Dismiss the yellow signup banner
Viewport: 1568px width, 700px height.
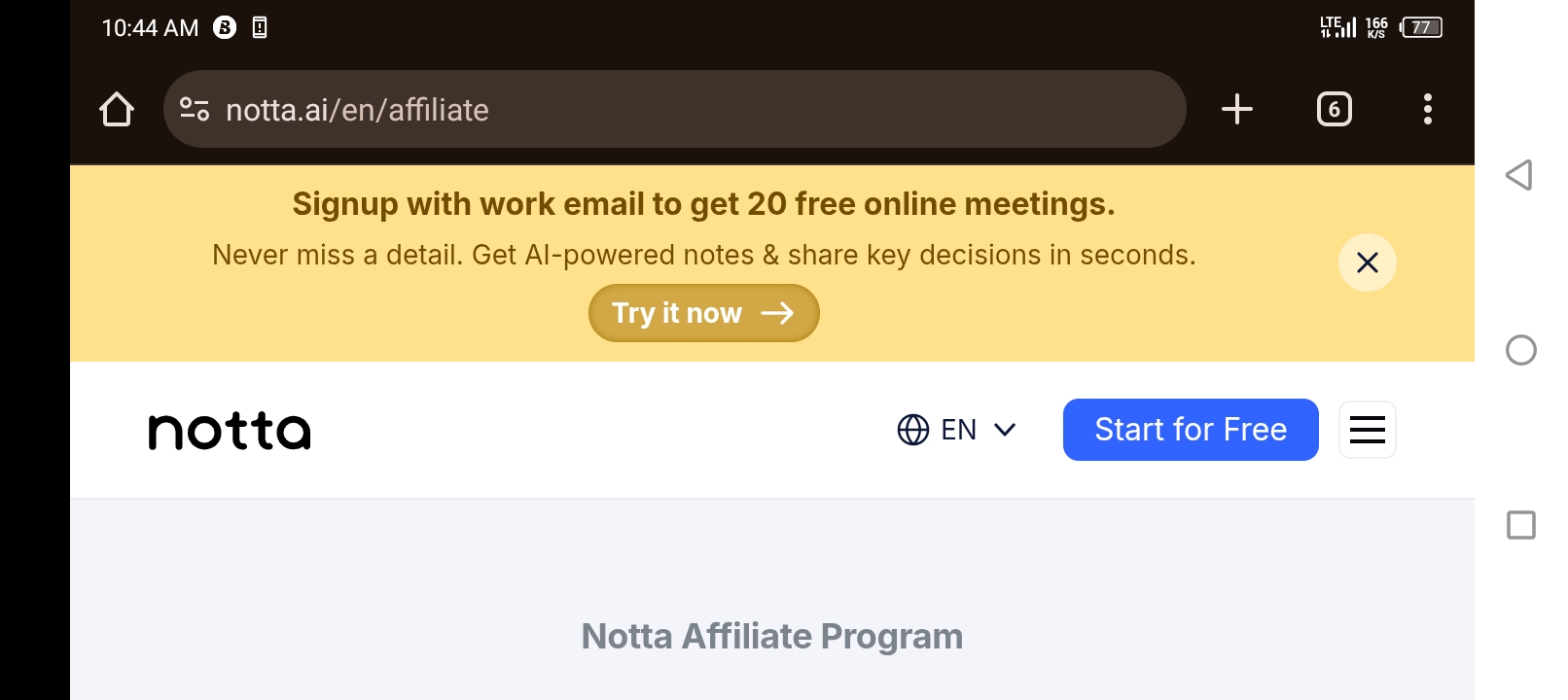tap(1367, 262)
